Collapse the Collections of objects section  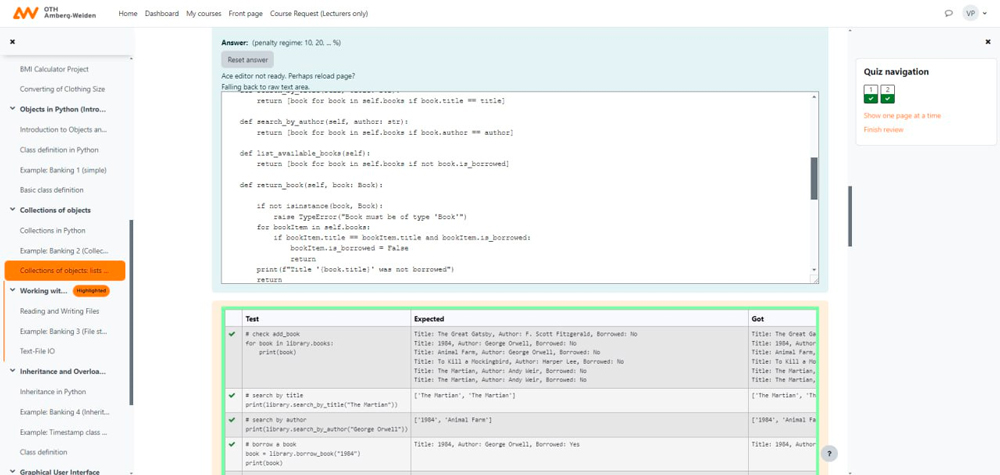pyautogui.click(x=11, y=210)
